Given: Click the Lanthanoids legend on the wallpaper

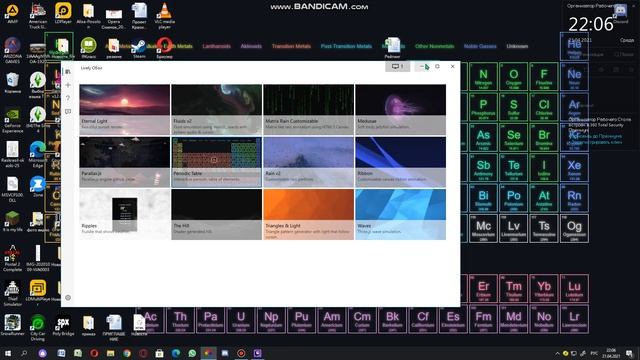Looking at the screenshot, I should point(216,46).
